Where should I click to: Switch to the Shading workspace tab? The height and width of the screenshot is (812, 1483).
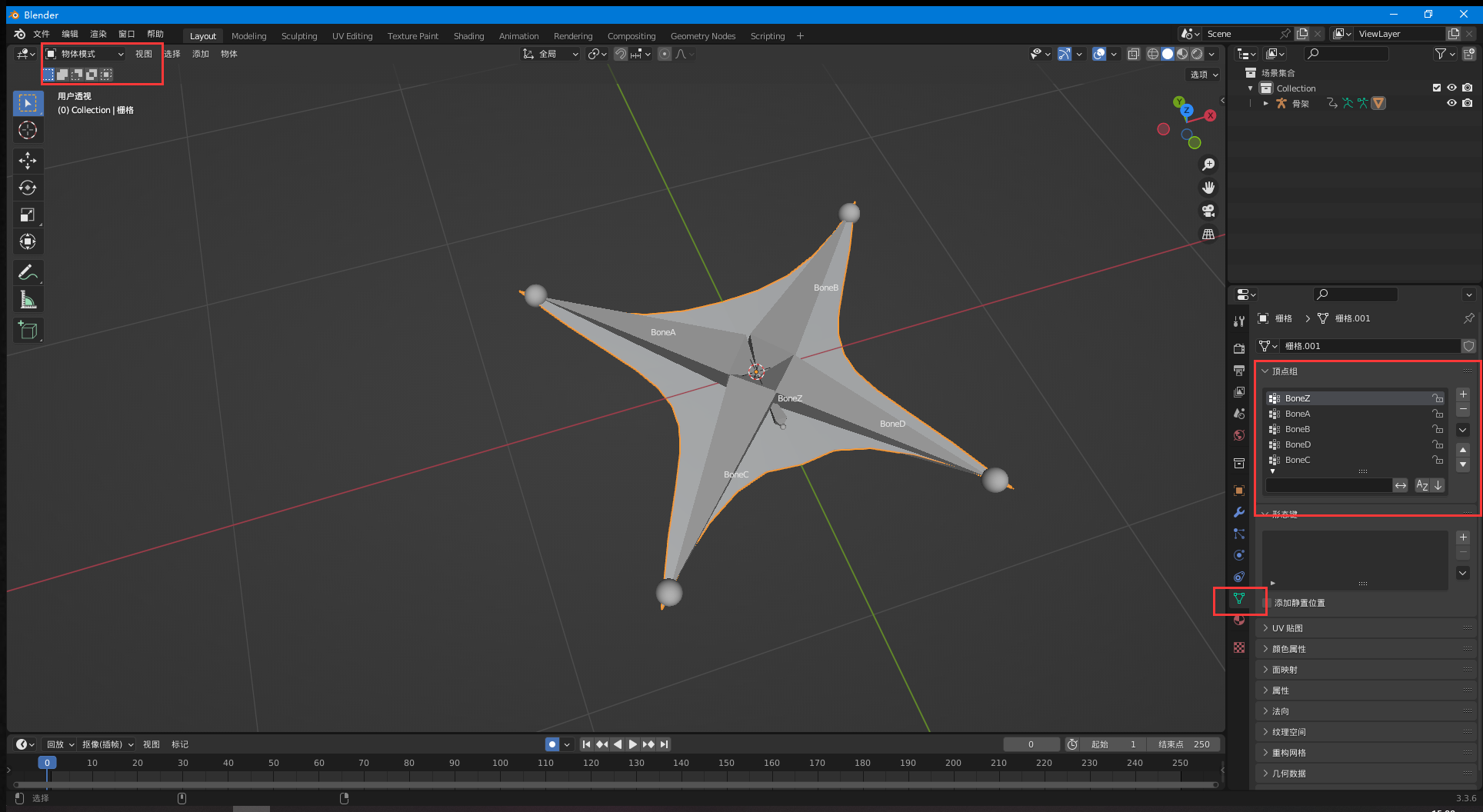469,36
